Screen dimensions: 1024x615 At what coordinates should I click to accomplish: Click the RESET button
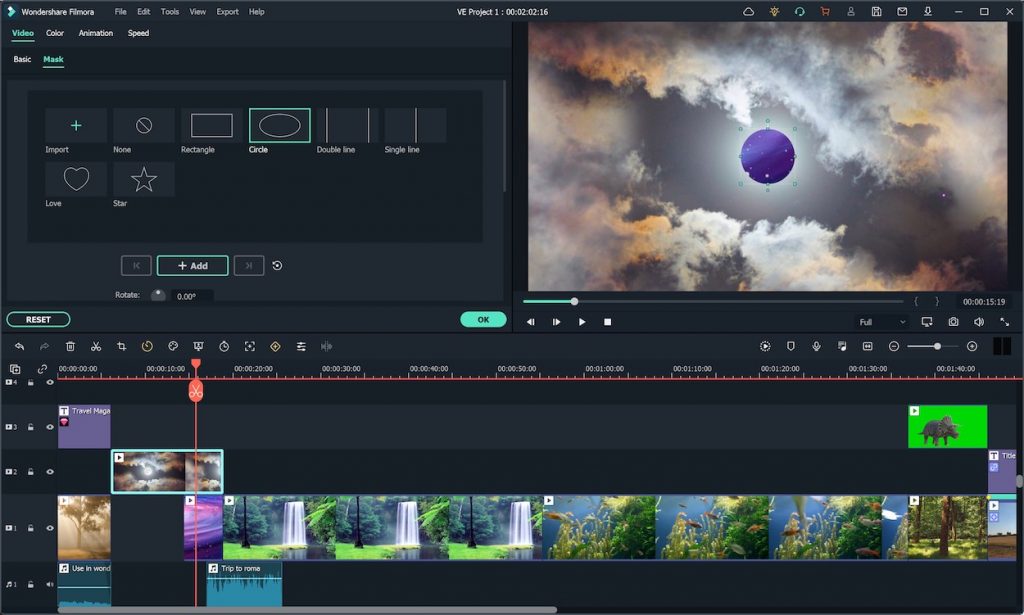point(37,319)
